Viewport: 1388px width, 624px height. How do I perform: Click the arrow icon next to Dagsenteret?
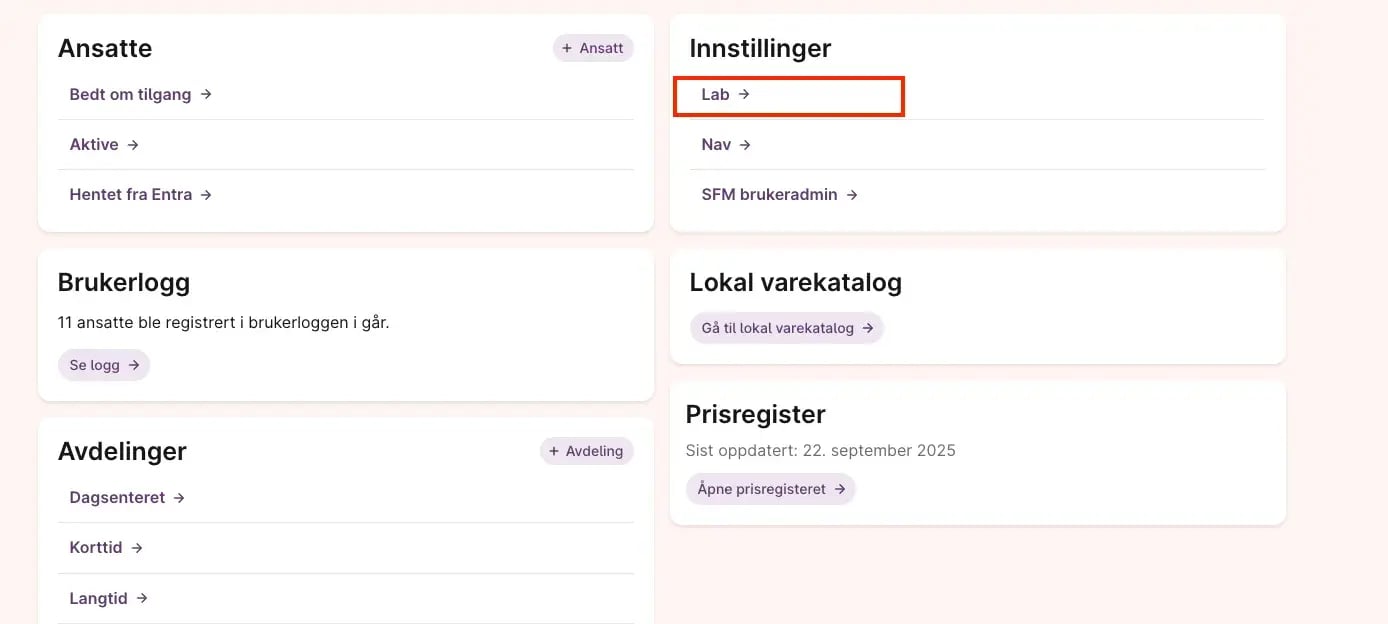tap(179, 498)
